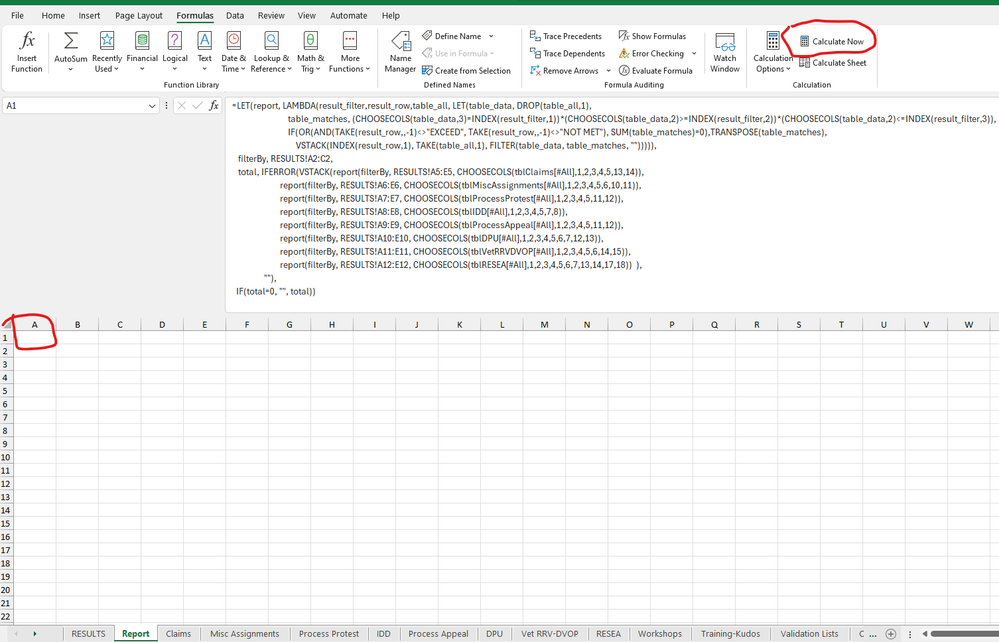This screenshot has height=642, width=999.
Task: Click Trace Precedents
Action: [566, 36]
